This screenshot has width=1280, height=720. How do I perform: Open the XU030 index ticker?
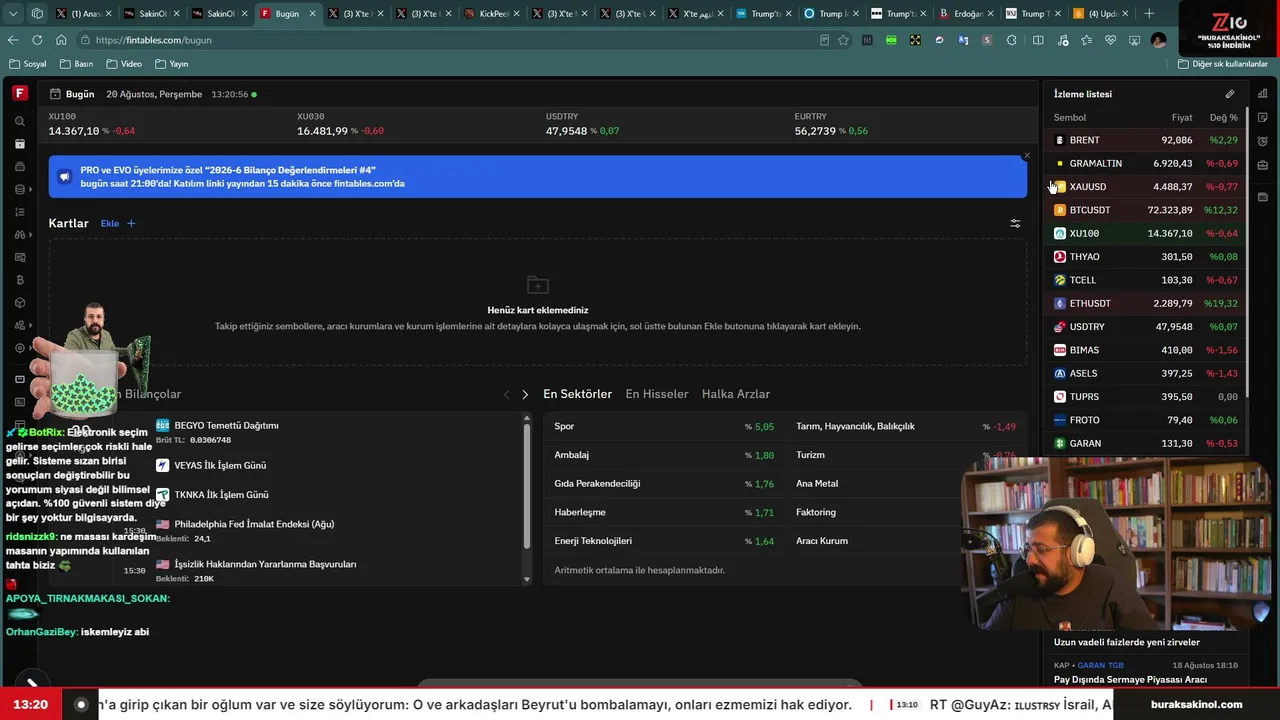(x=340, y=124)
